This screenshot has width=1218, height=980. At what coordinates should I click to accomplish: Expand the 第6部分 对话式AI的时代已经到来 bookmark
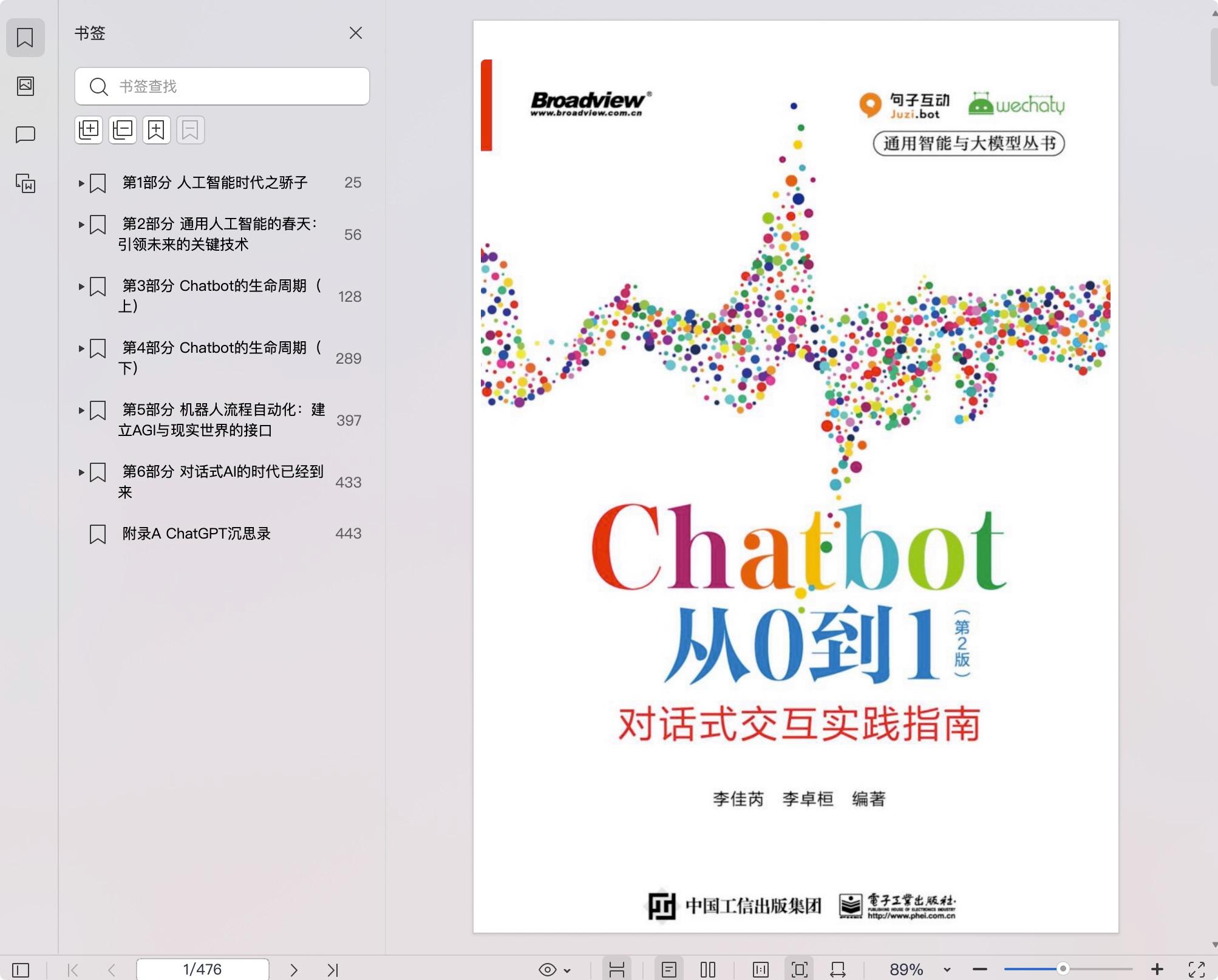[x=81, y=472]
